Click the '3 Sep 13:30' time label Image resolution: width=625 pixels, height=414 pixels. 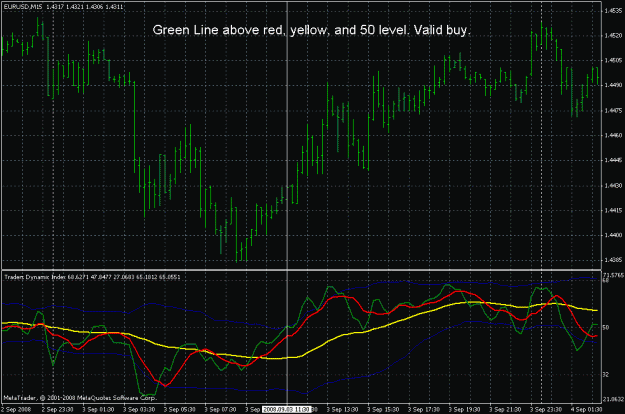[342, 410]
